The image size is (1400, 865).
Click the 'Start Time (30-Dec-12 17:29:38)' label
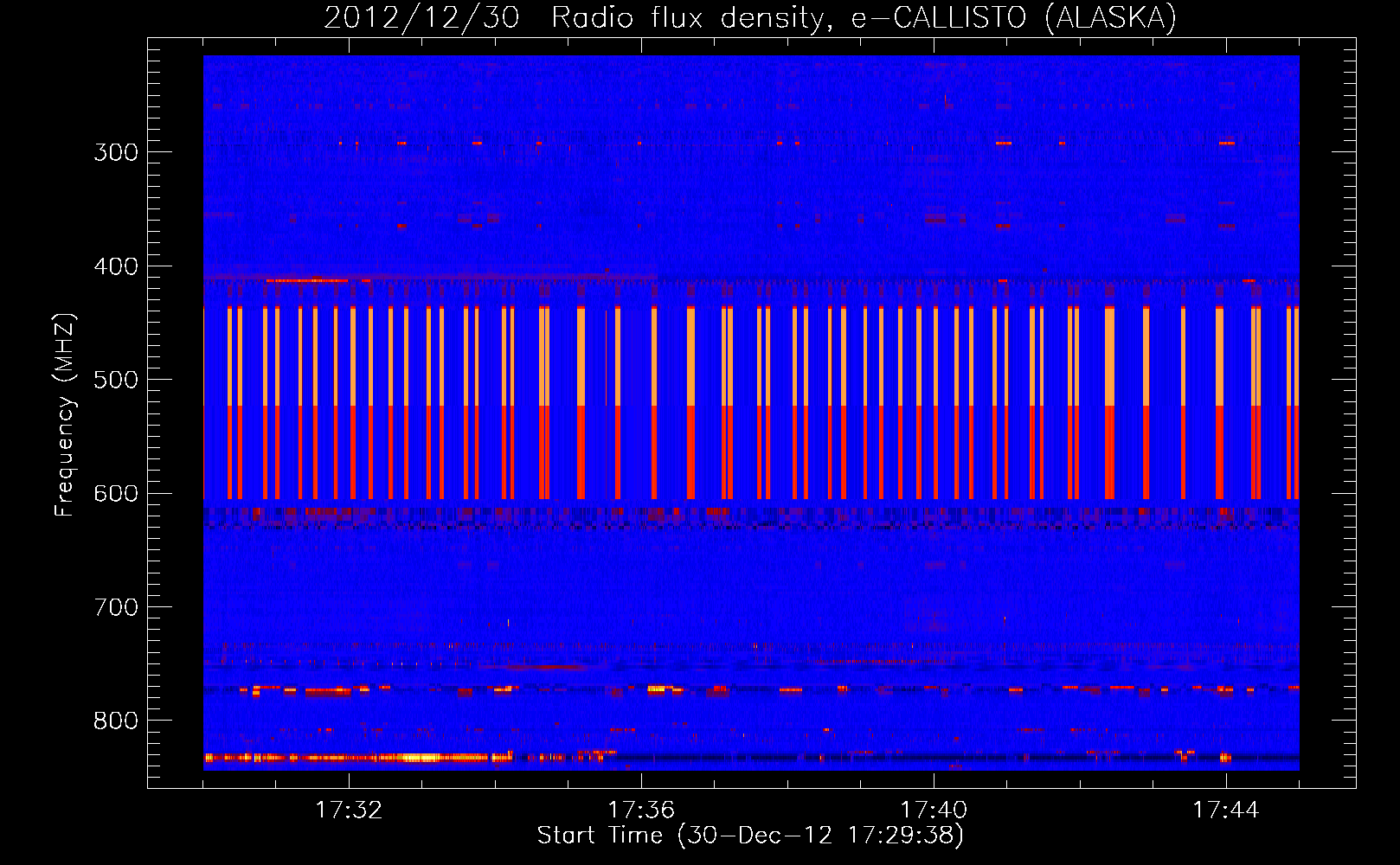(x=750, y=836)
